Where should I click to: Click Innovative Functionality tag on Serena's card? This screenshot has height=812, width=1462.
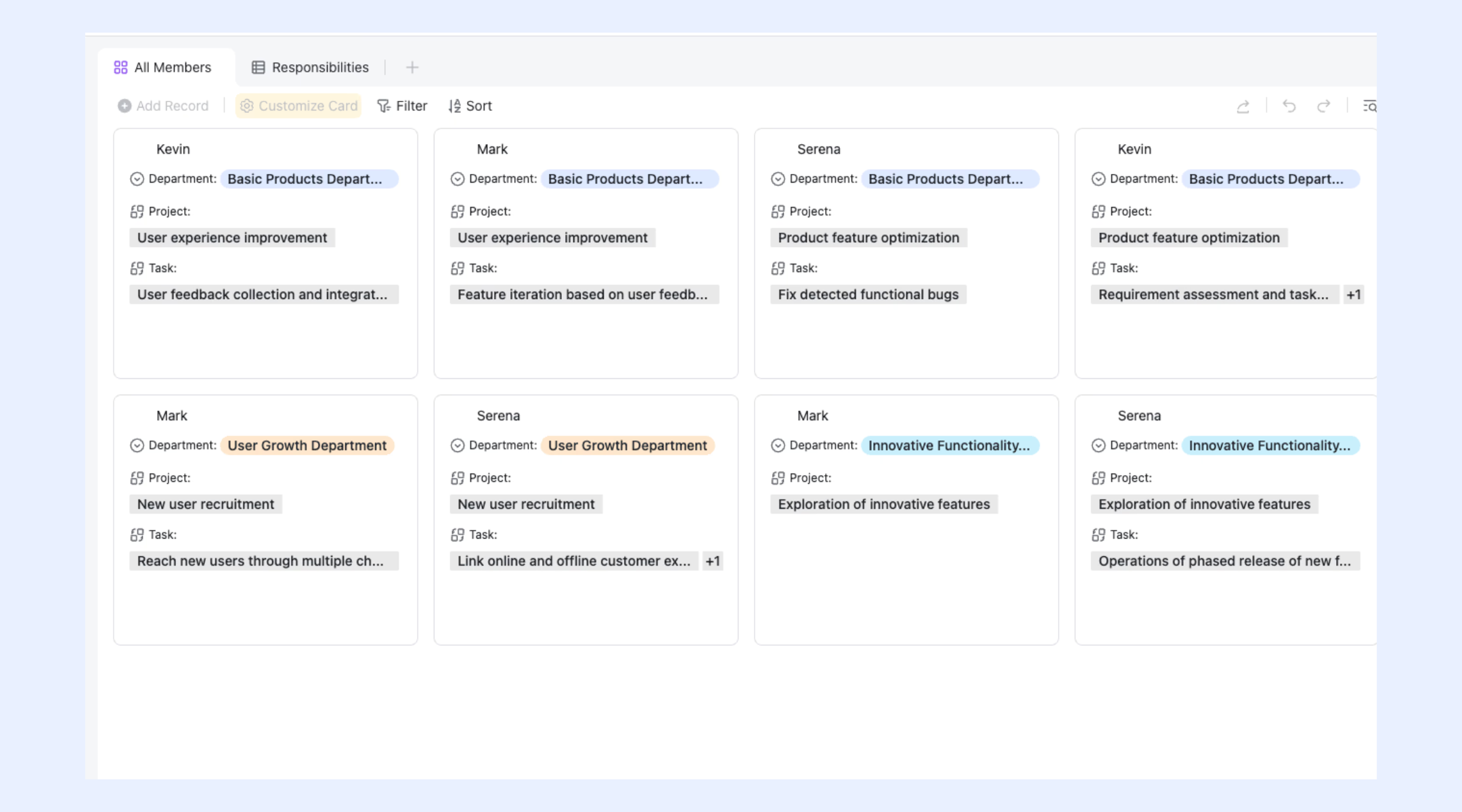pyautogui.click(x=1271, y=446)
